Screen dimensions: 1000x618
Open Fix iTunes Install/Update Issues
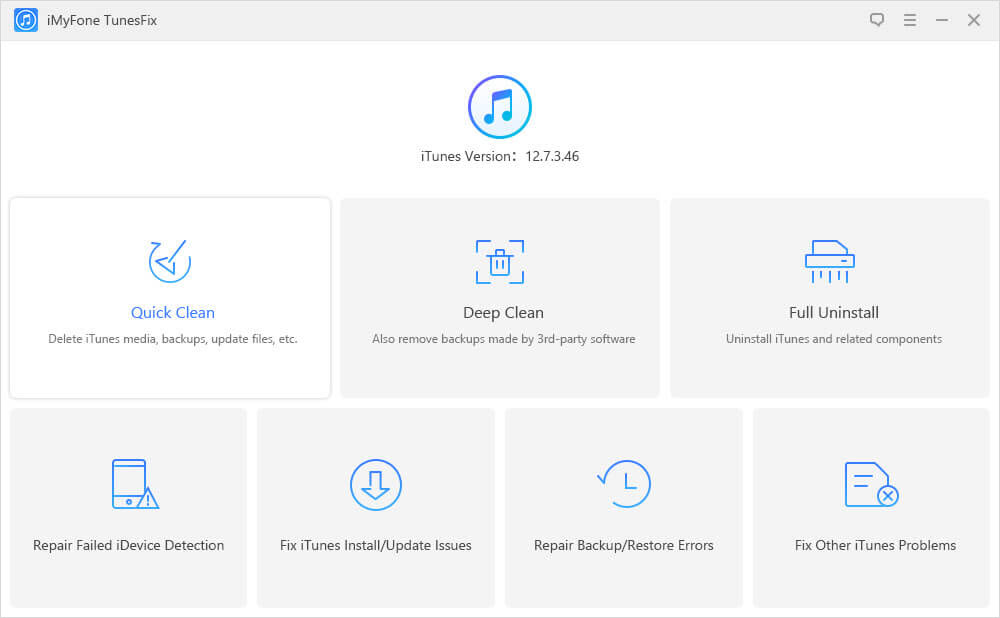pyautogui.click(x=376, y=545)
